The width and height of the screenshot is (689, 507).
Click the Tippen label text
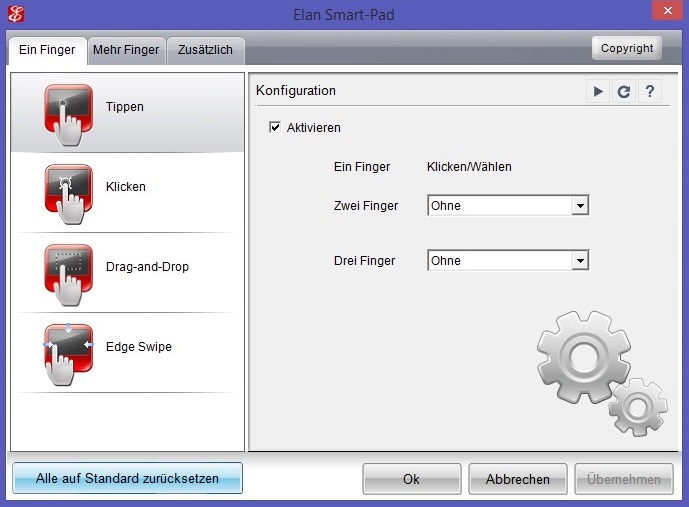[125, 107]
